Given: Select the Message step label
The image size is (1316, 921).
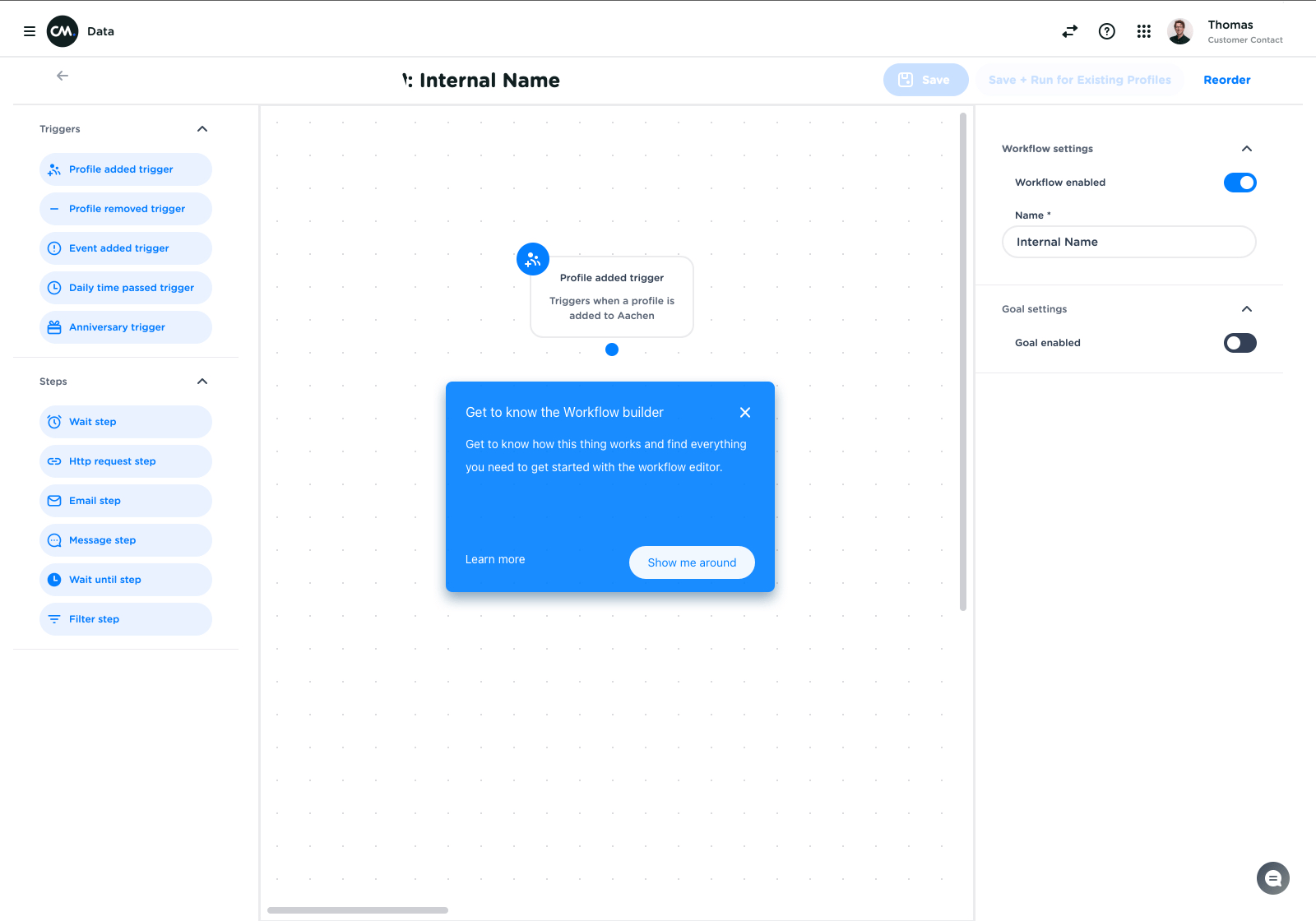Looking at the screenshot, I should [103, 540].
